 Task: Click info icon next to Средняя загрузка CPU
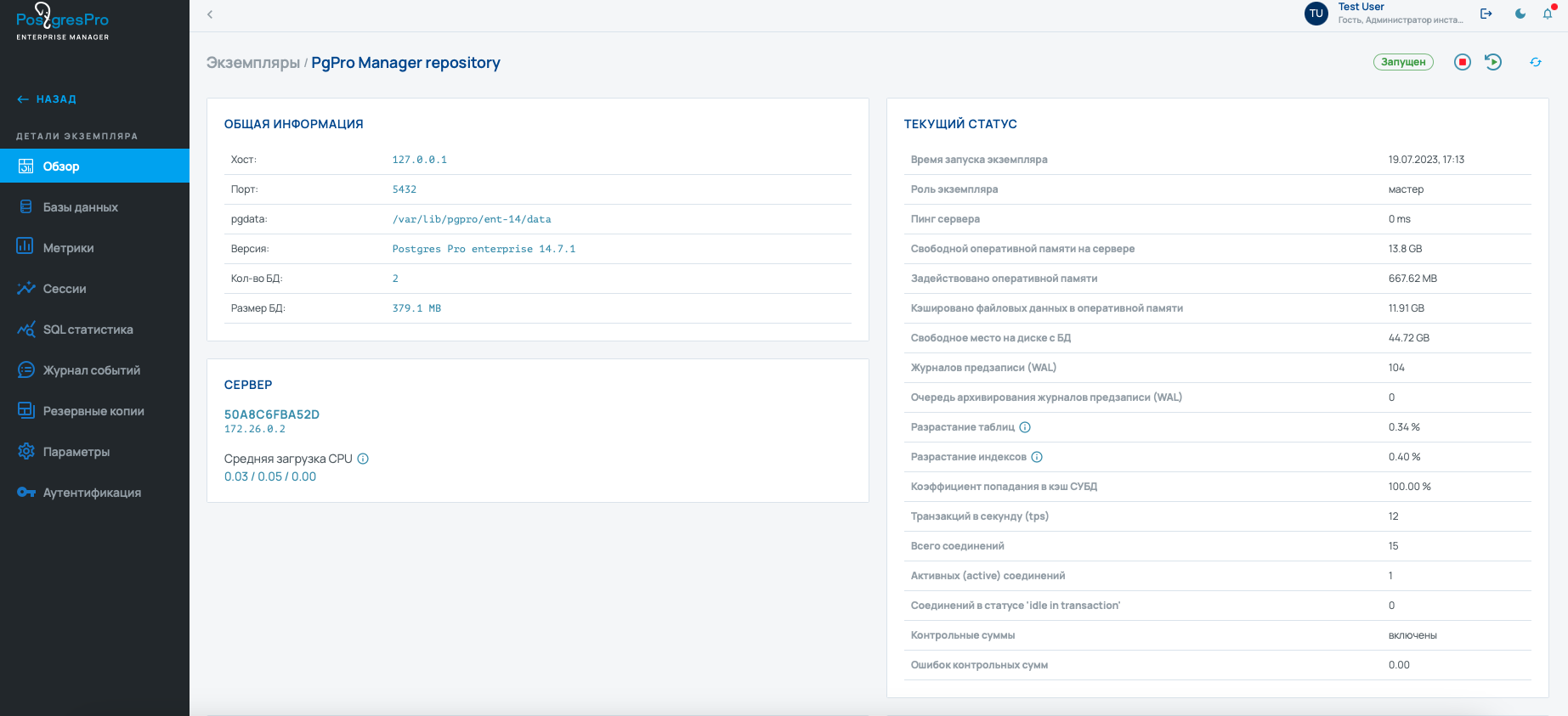[x=363, y=459]
